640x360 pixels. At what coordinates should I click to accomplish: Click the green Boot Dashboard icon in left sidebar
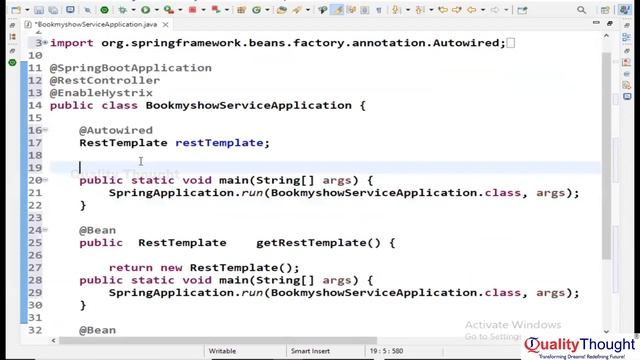(x=12, y=62)
